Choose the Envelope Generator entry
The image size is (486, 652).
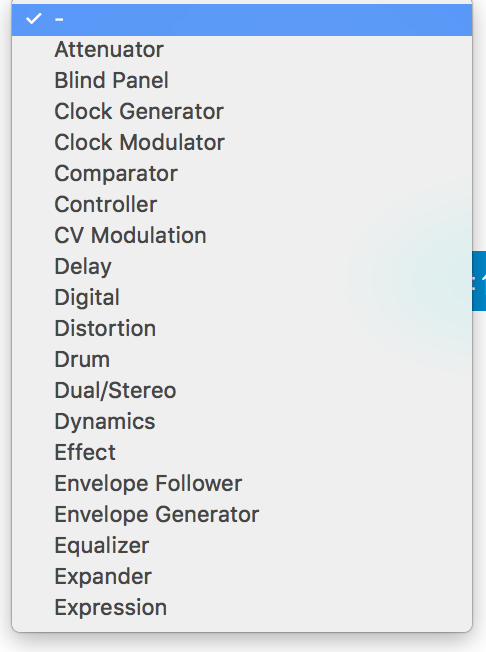242,514
